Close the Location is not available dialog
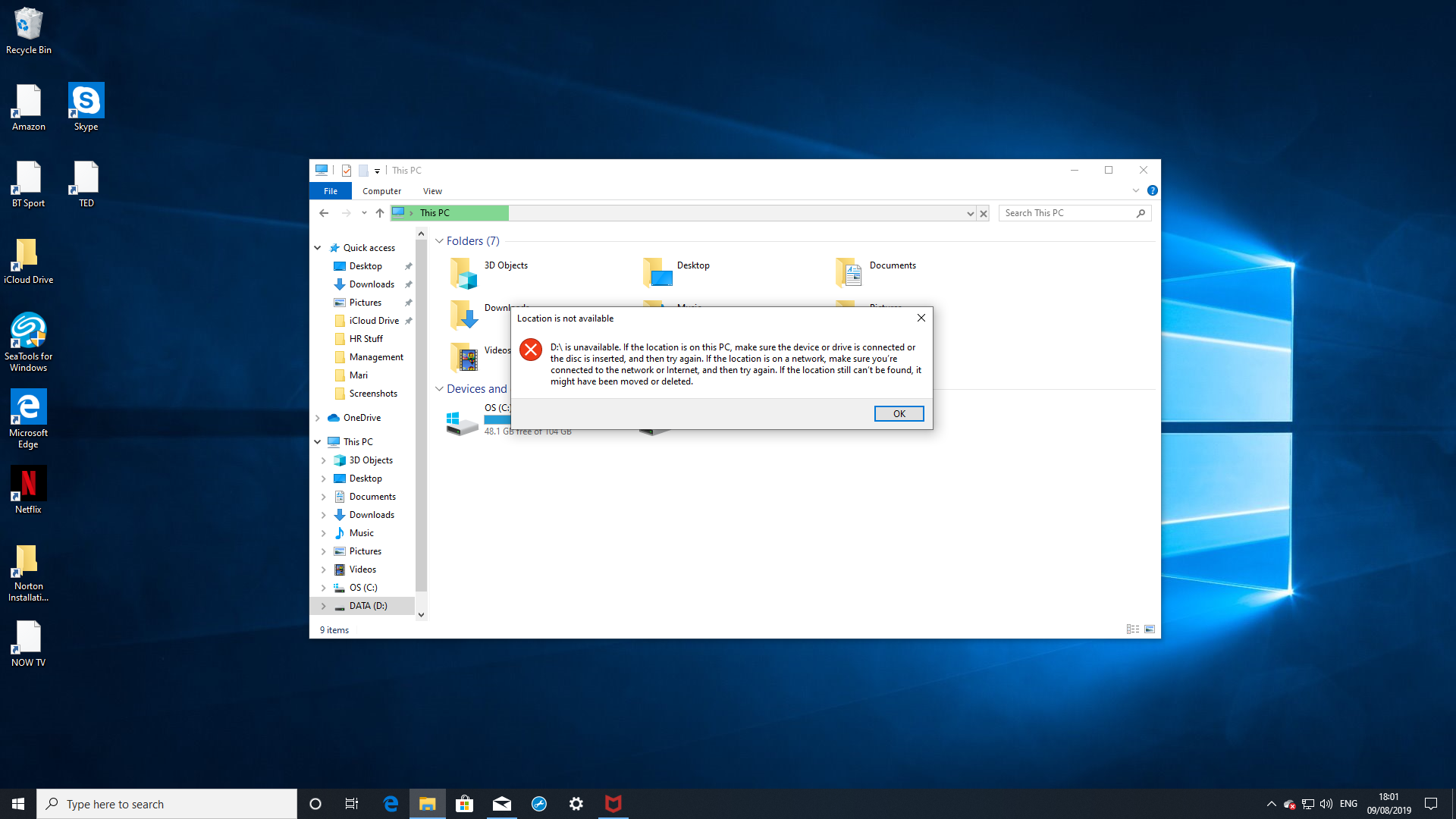Screen dimensions: 1456x819 click(x=921, y=318)
